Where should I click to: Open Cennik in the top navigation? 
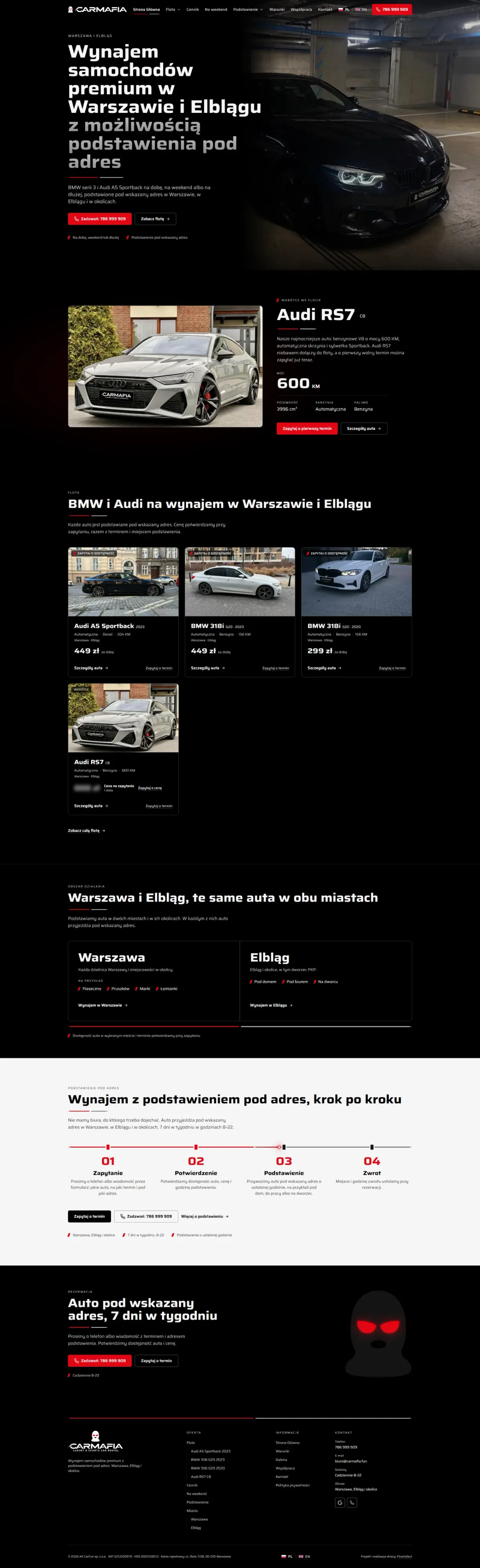click(x=192, y=9)
